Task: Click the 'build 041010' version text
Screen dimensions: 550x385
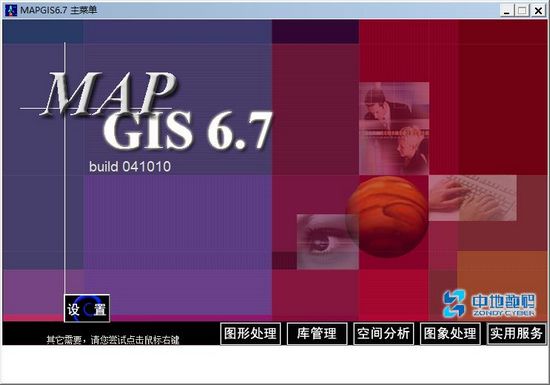Action: [130, 167]
